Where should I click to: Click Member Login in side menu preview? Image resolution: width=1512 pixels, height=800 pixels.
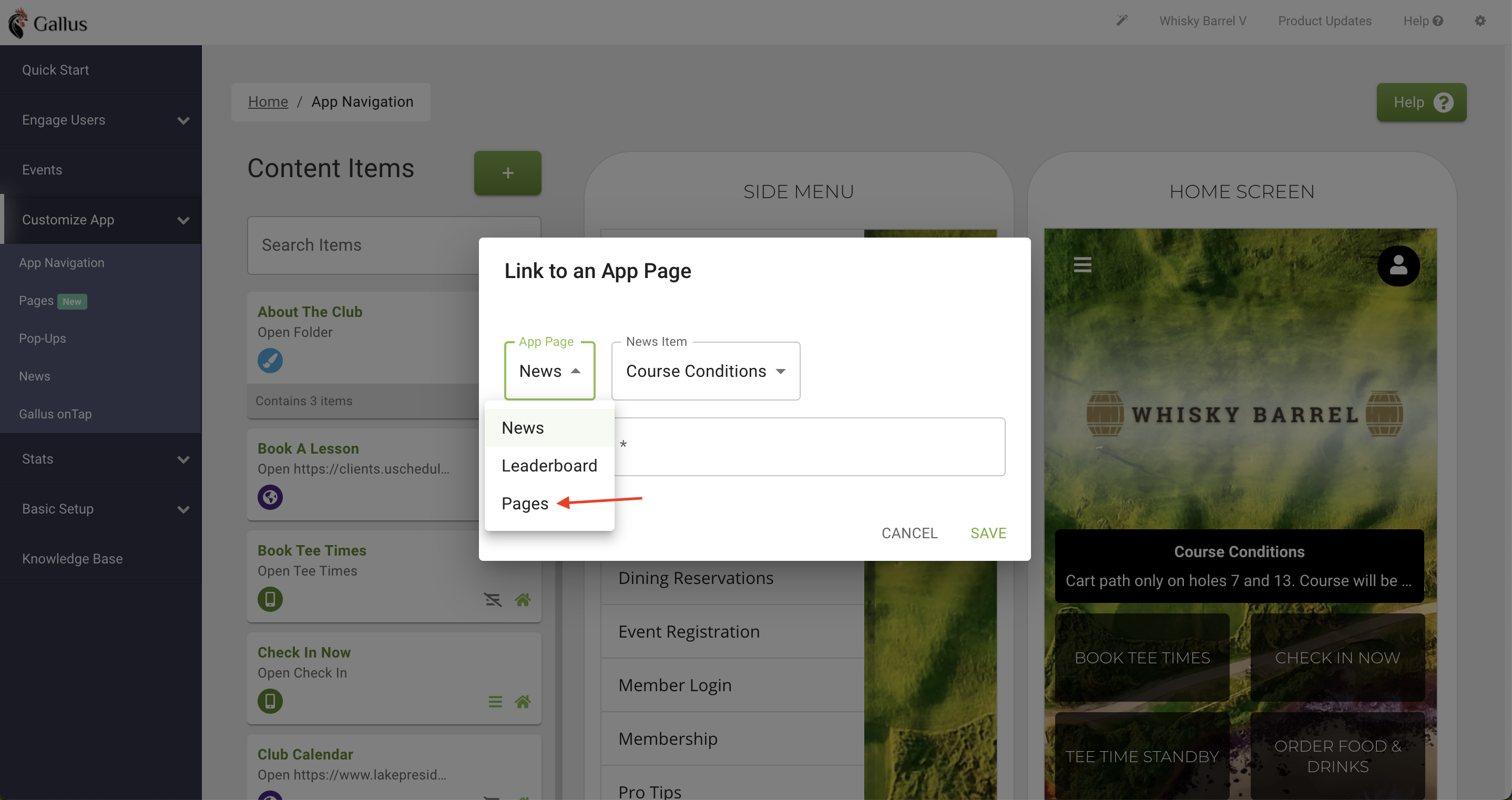click(x=732, y=685)
